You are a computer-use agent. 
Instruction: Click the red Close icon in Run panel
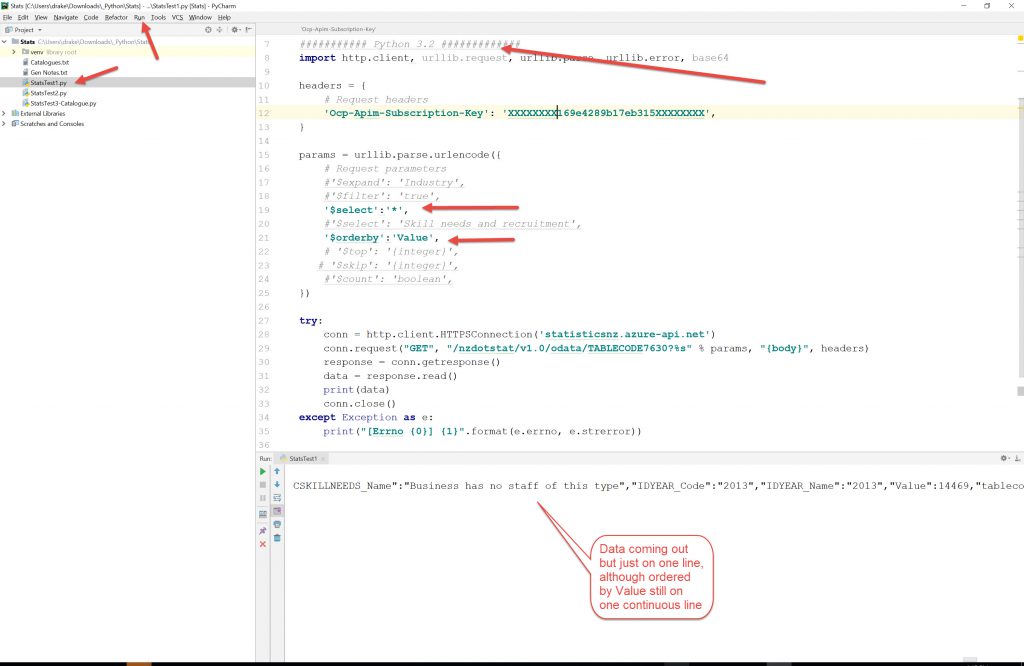[x=263, y=544]
